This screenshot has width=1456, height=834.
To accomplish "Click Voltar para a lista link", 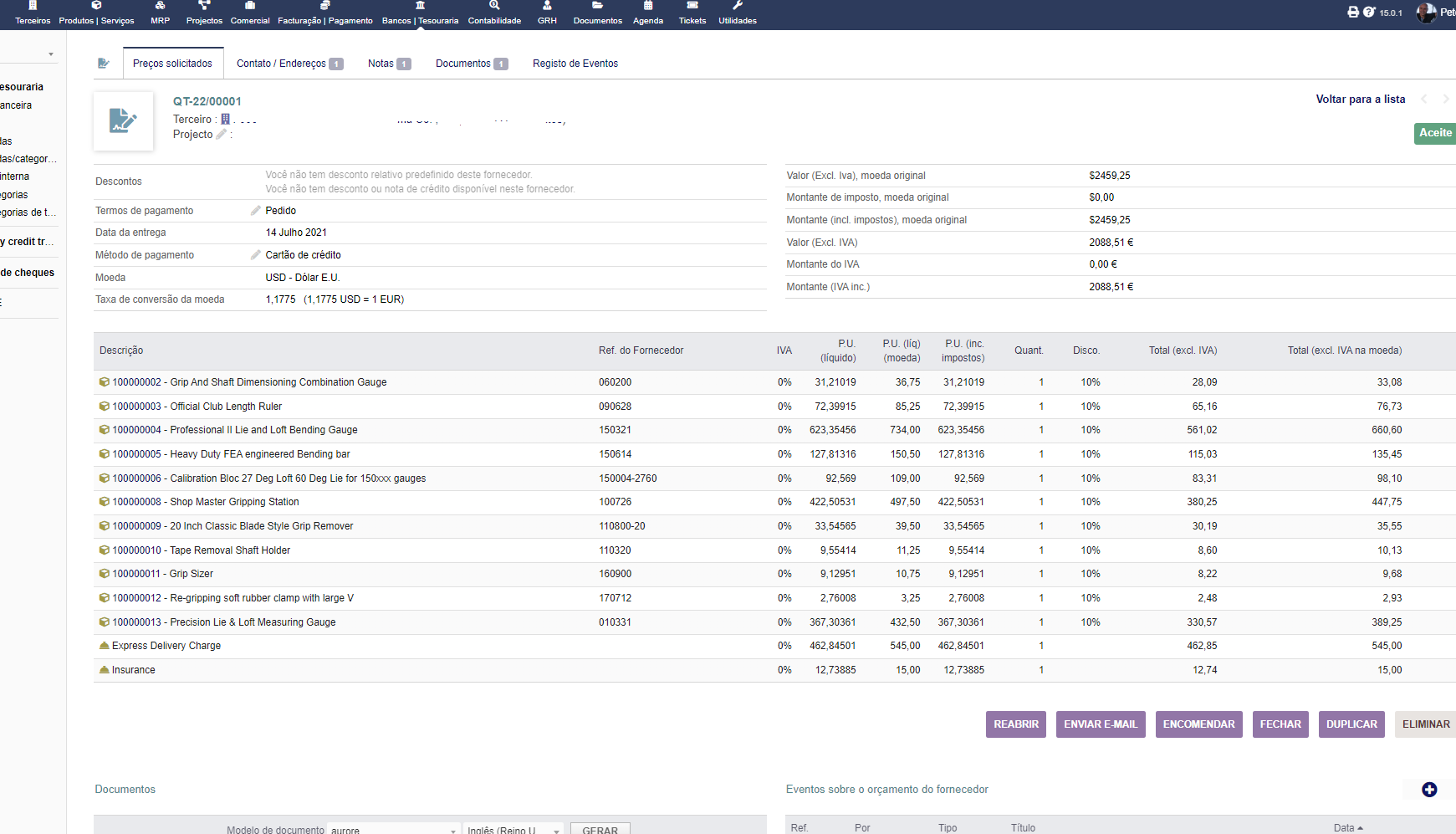I will tap(1360, 99).
